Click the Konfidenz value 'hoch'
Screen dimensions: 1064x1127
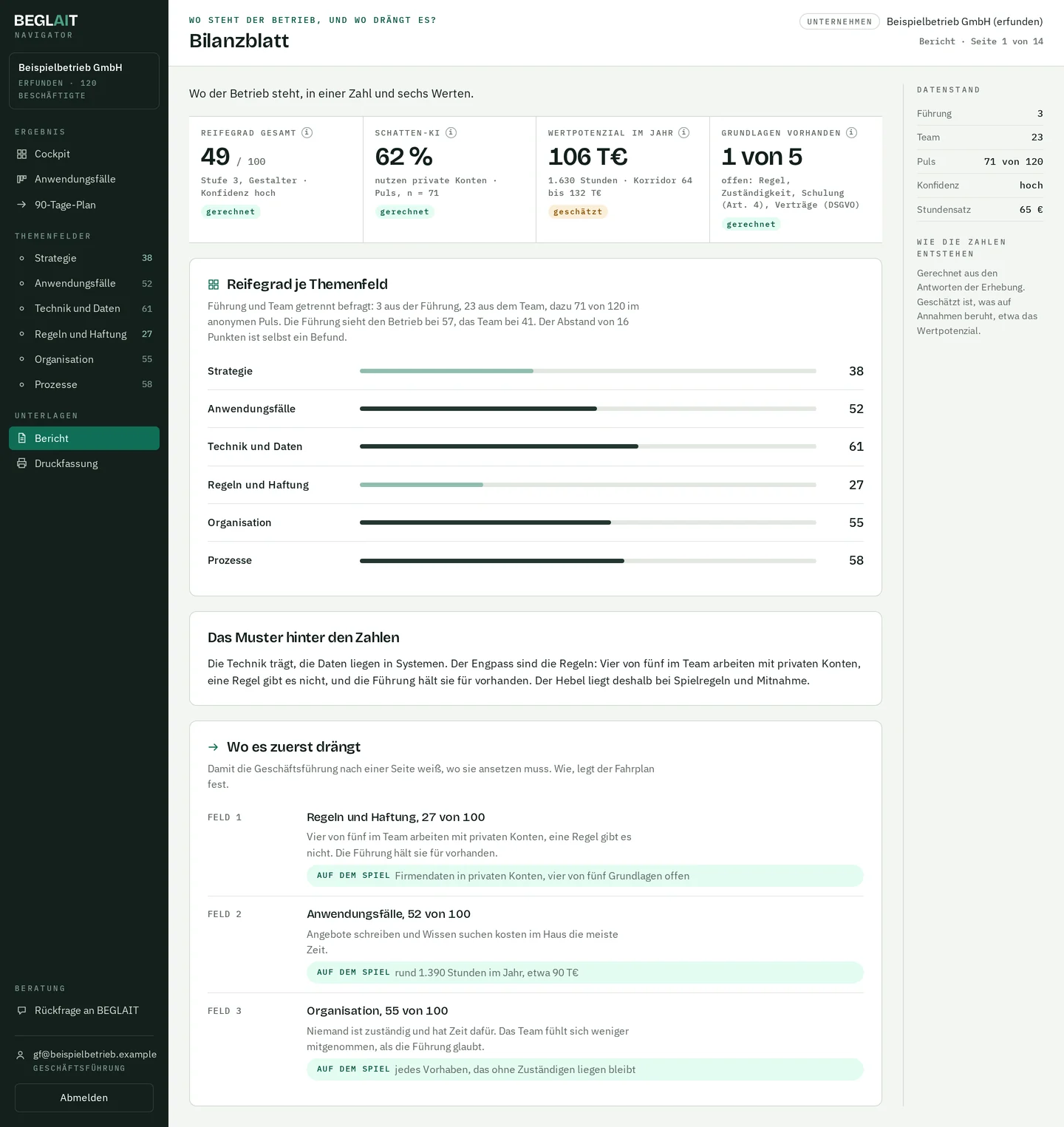point(1031,185)
